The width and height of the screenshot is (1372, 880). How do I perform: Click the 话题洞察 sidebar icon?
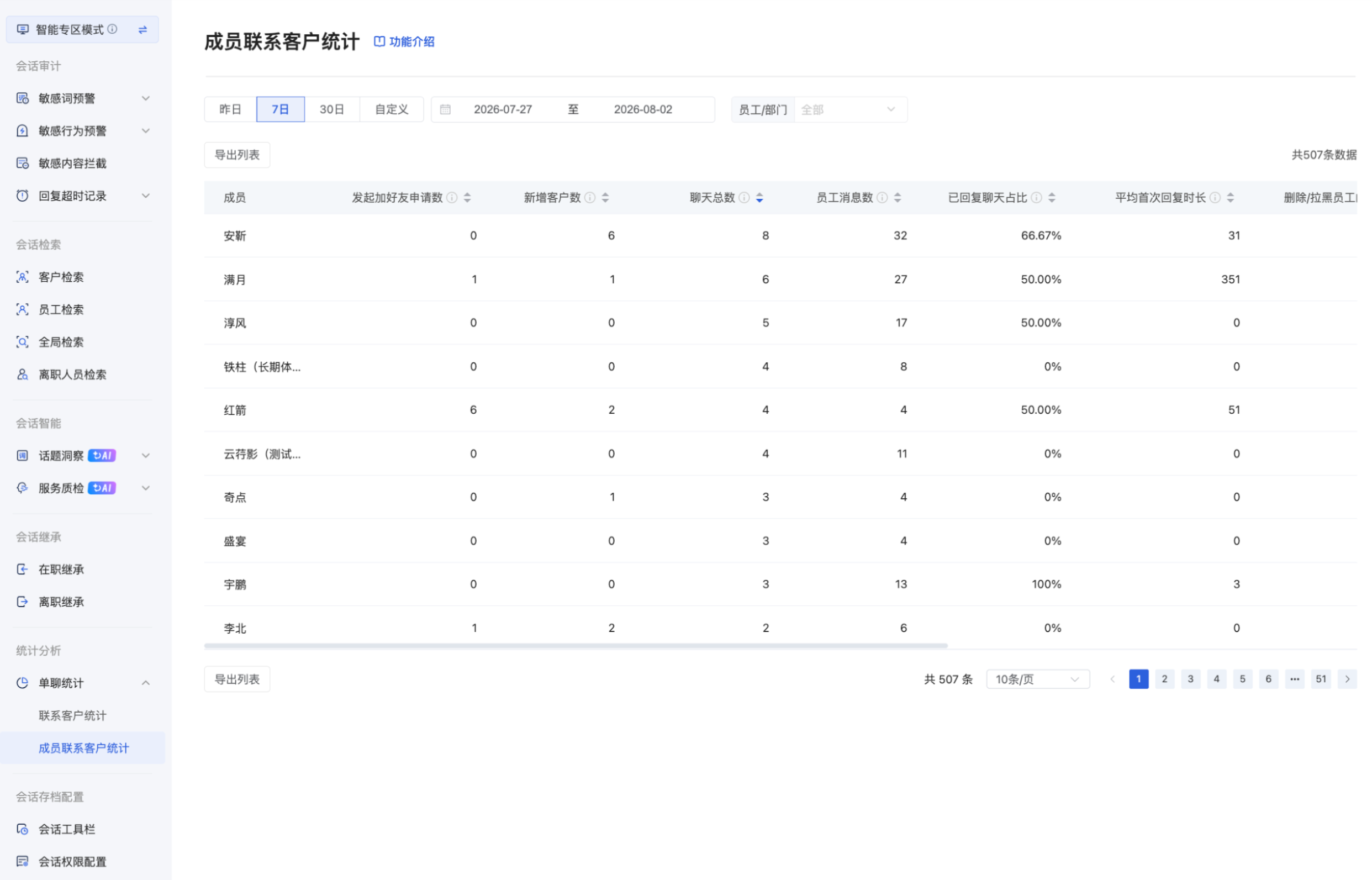[x=22, y=456]
